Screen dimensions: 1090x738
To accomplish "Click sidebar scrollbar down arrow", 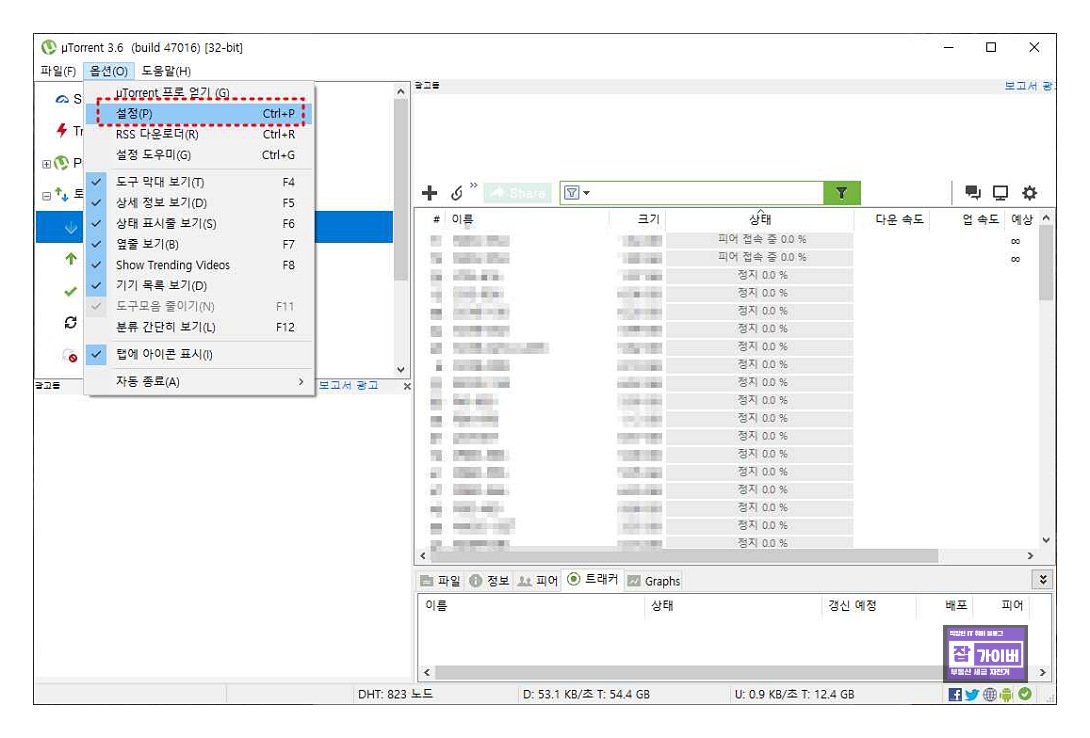I will tap(400, 370).
